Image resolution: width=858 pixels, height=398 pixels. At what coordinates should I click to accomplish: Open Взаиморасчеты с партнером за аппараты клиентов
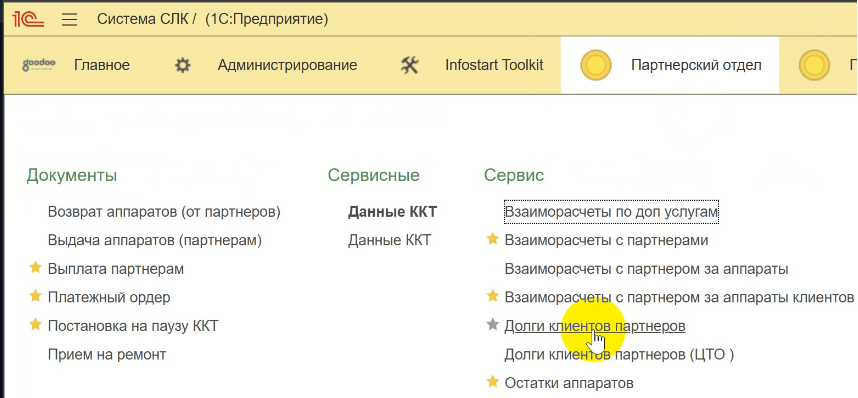(x=679, y=298)
